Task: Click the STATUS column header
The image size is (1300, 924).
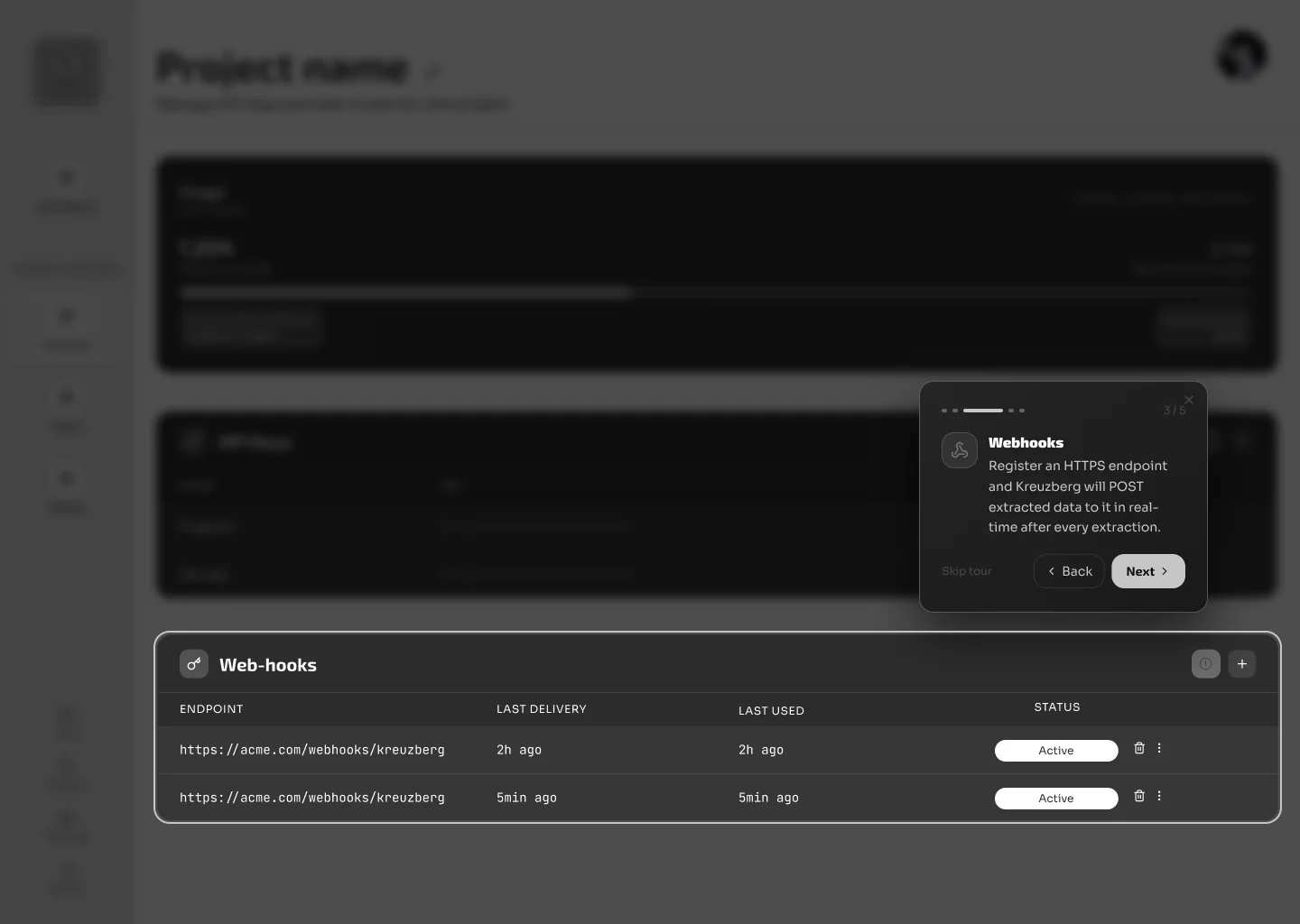Action: (x=1057, y=707)
